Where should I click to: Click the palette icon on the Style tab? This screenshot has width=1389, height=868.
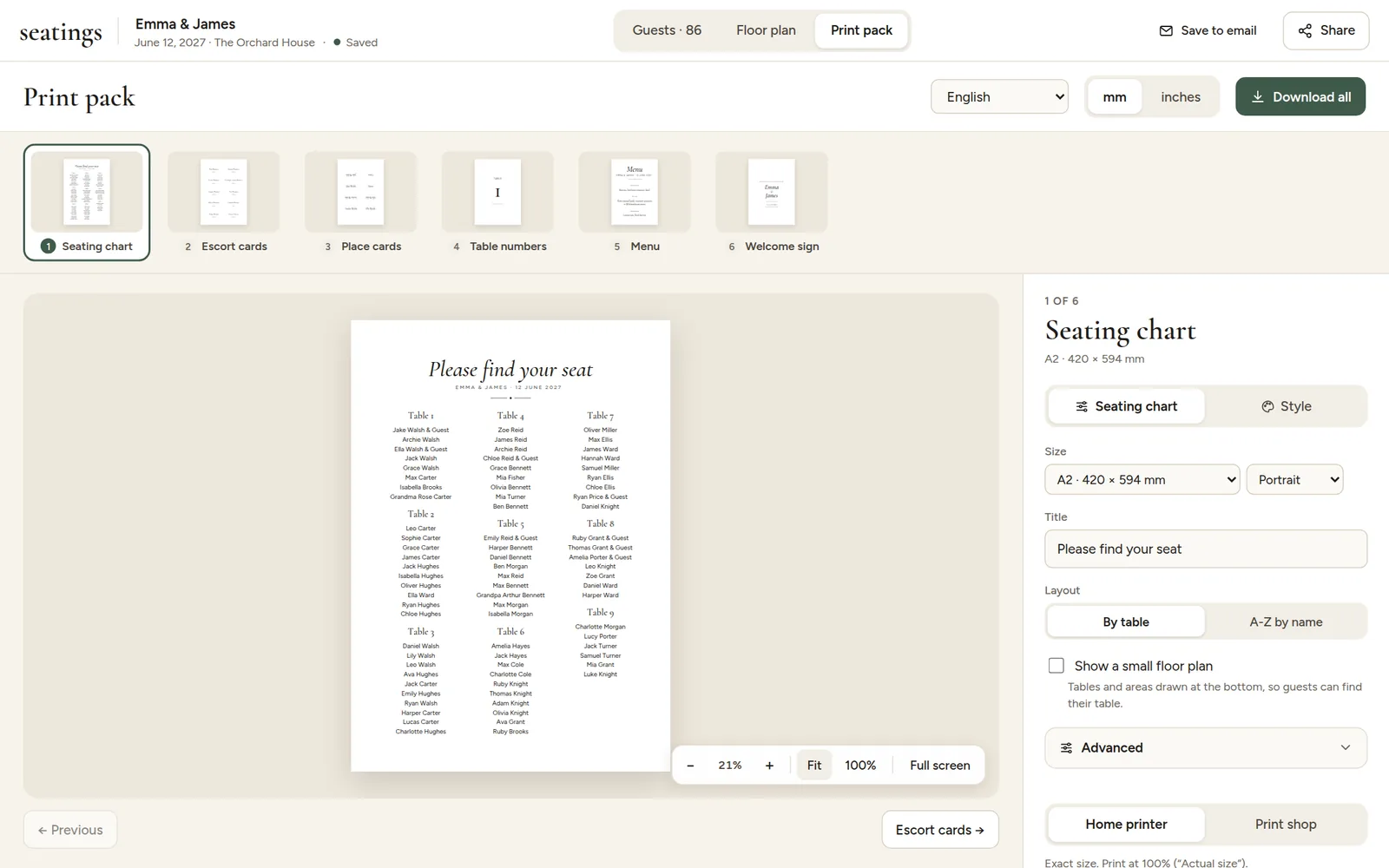pyautogui.click(x=1267, y=406)
